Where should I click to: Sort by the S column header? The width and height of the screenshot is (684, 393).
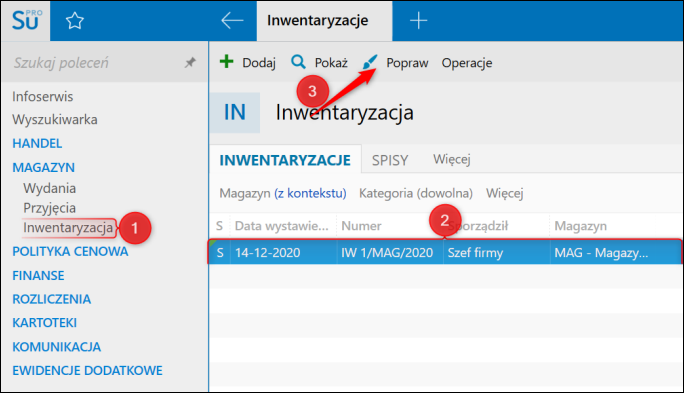(219, 226)
